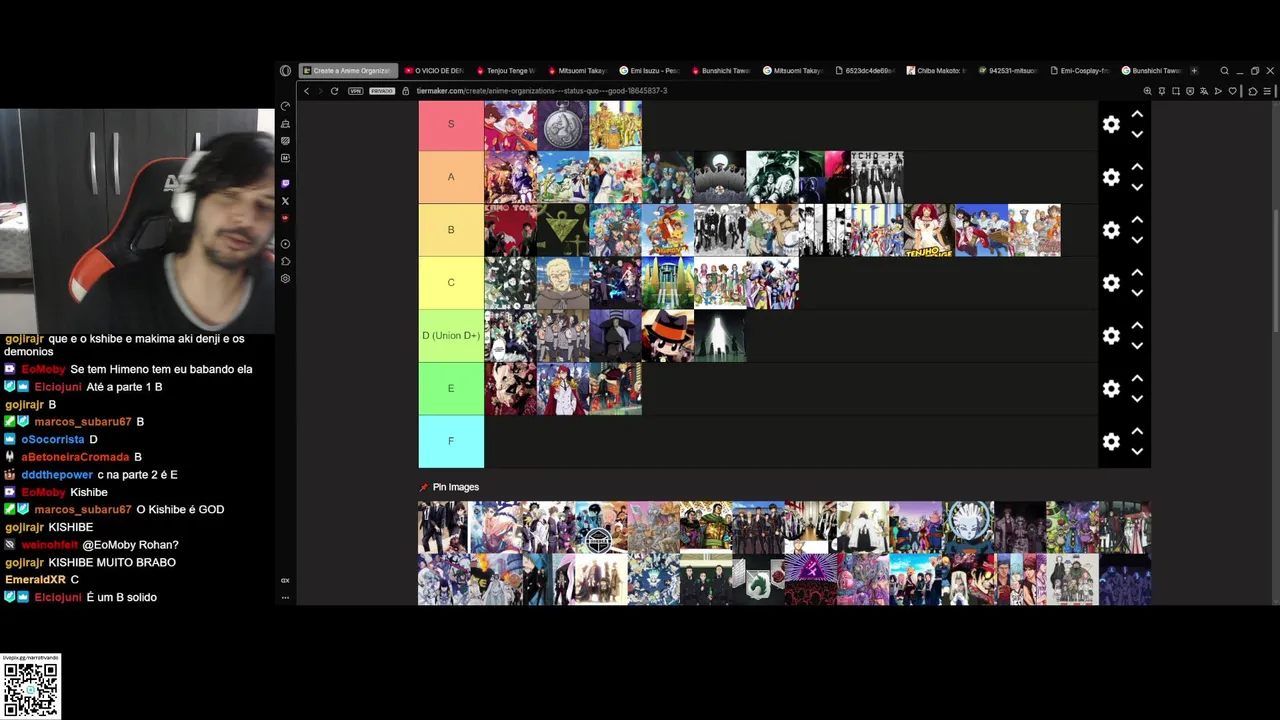Click the Pin Images label

(x=455, y=487)
